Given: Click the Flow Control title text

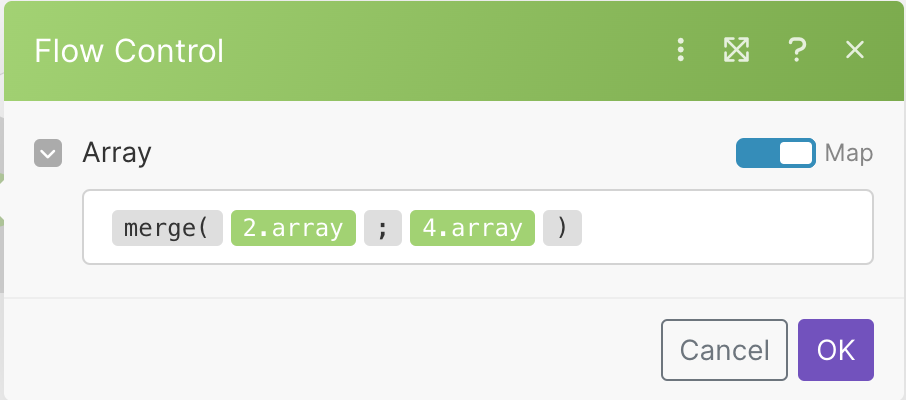Looking at the screenshot, I should coord(129,50).
